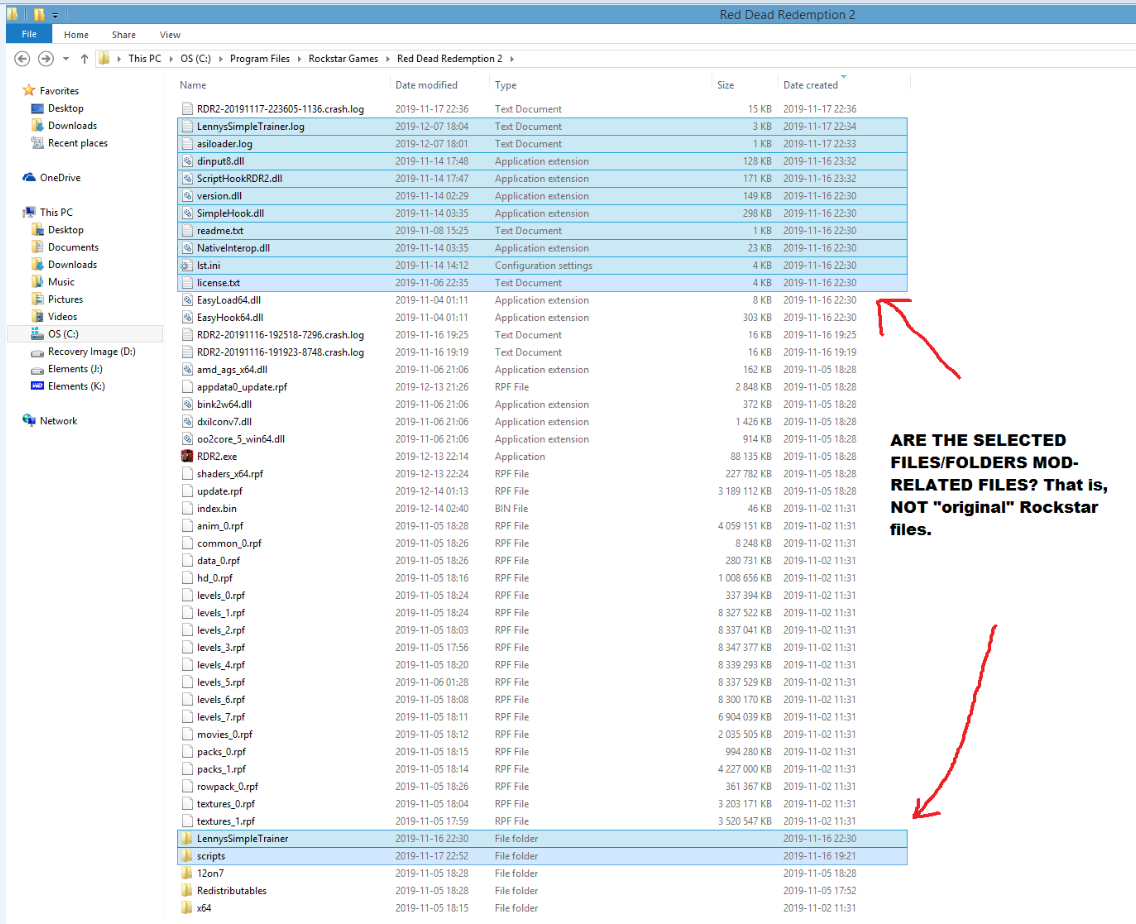Select index.bin file

542,509
